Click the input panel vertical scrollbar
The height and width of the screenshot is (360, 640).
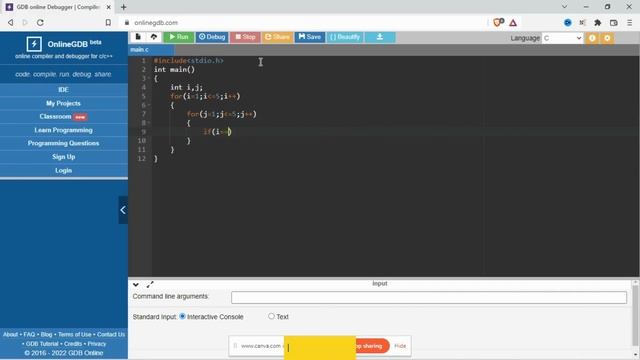point(636,316)
